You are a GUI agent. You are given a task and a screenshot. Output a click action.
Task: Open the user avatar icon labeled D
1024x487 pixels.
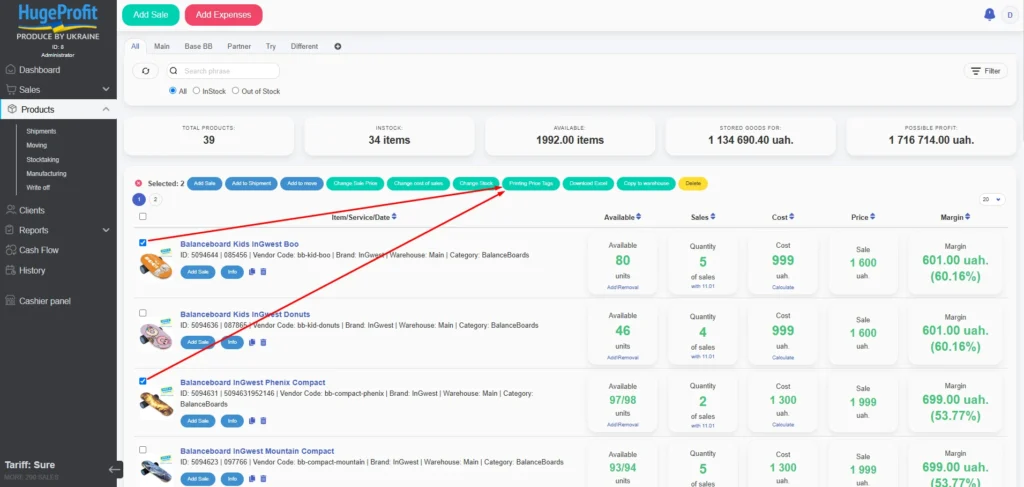pos(1008,14)
